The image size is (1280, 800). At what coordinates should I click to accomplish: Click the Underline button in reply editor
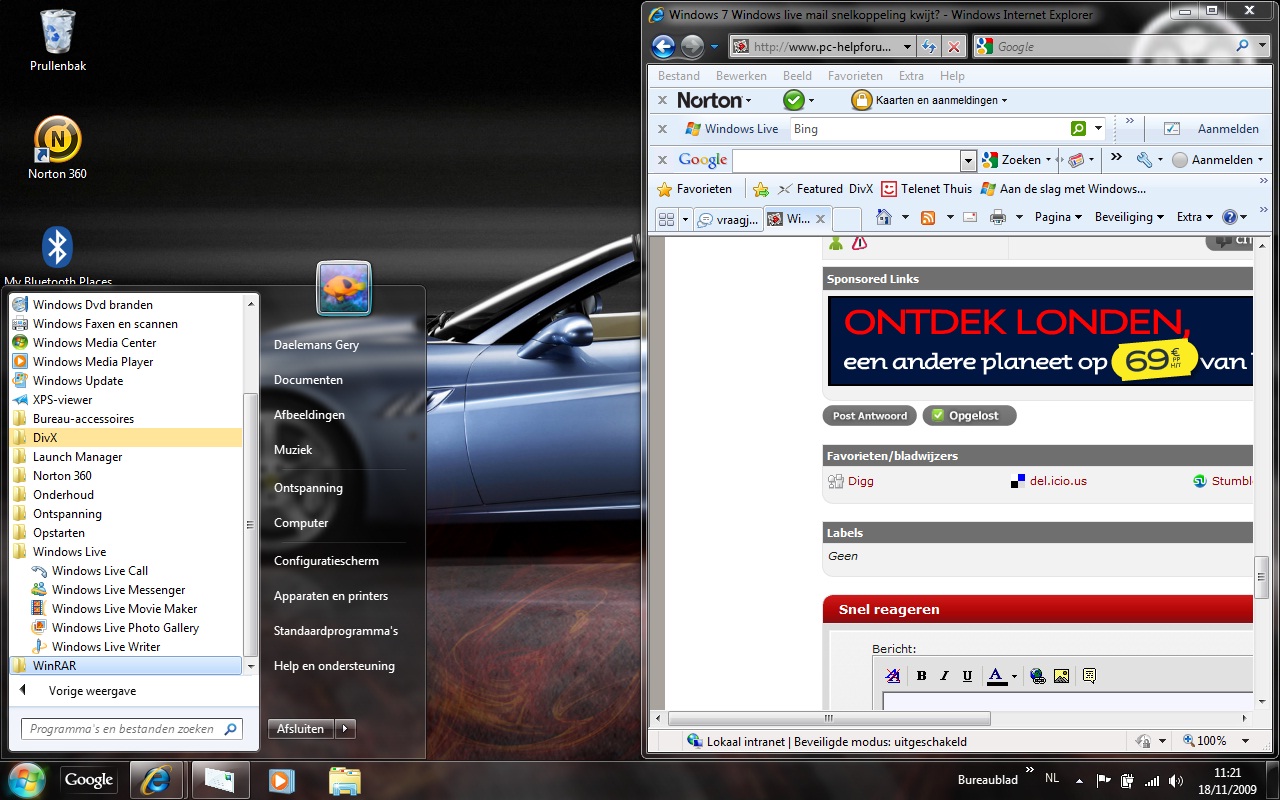pos(967,676)
